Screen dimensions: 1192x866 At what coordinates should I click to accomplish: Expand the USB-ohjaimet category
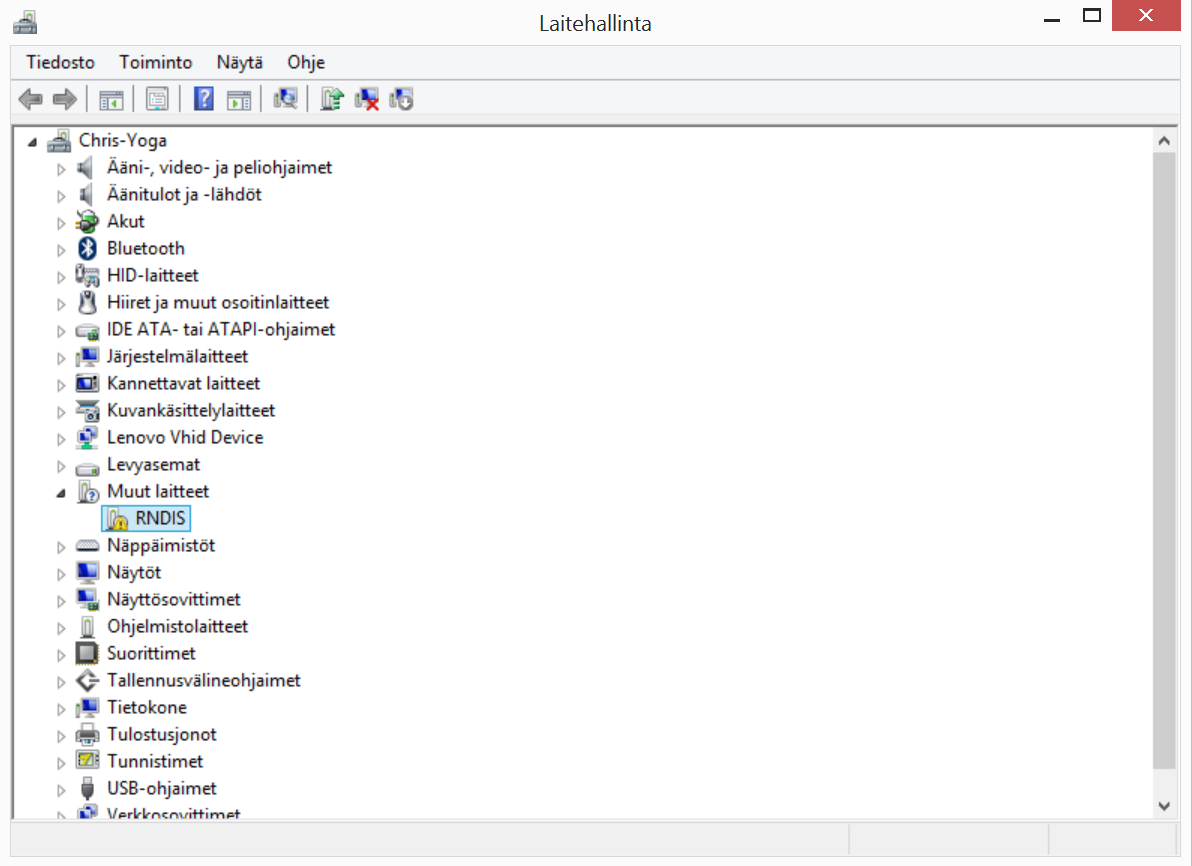click(x=61, y=788)
